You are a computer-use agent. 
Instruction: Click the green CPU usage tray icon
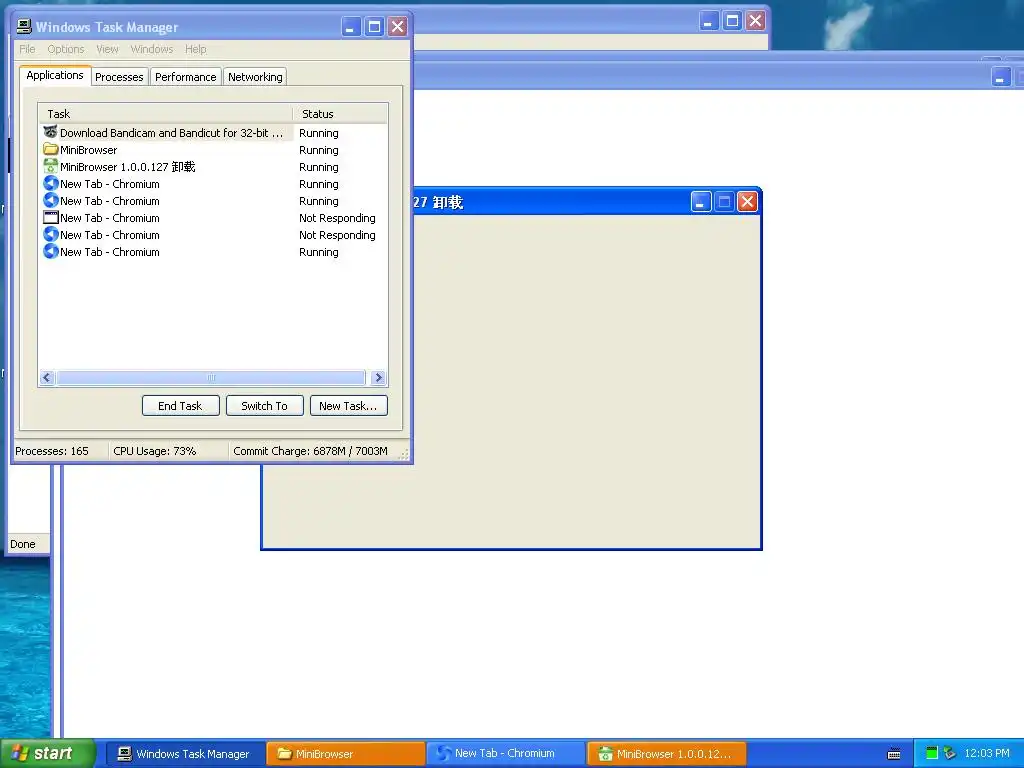(x=932, y=753)
